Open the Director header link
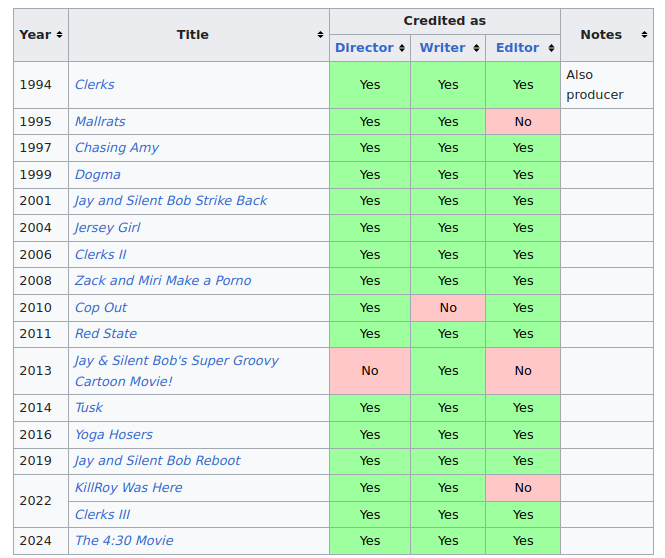The height and width of the screenshot is (558, 665). pos(364,48)
